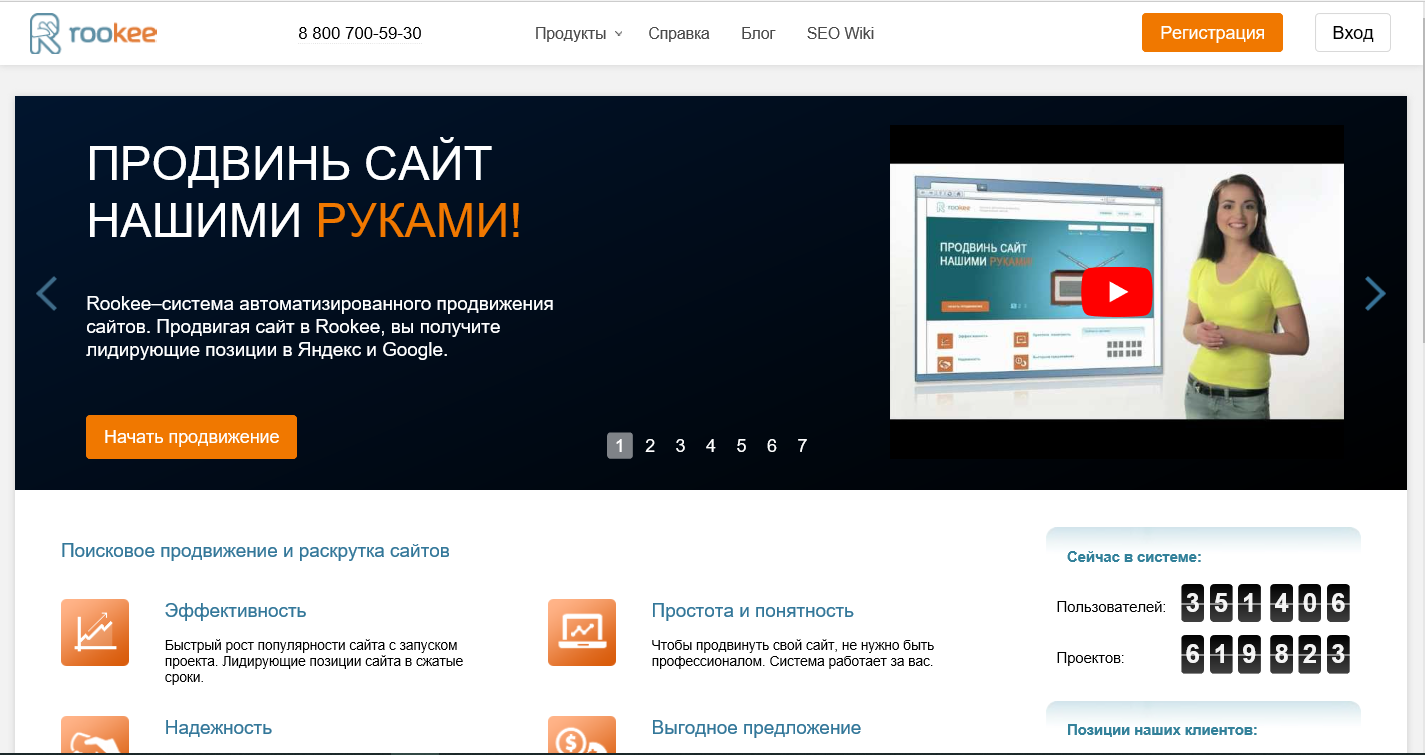Click the ПРОДВИНЬ САЙТ НАШИМИ РУКАМИ headline
This screenshot has width=1425, height=755.
pyautogui.click(x=304, y=193)
